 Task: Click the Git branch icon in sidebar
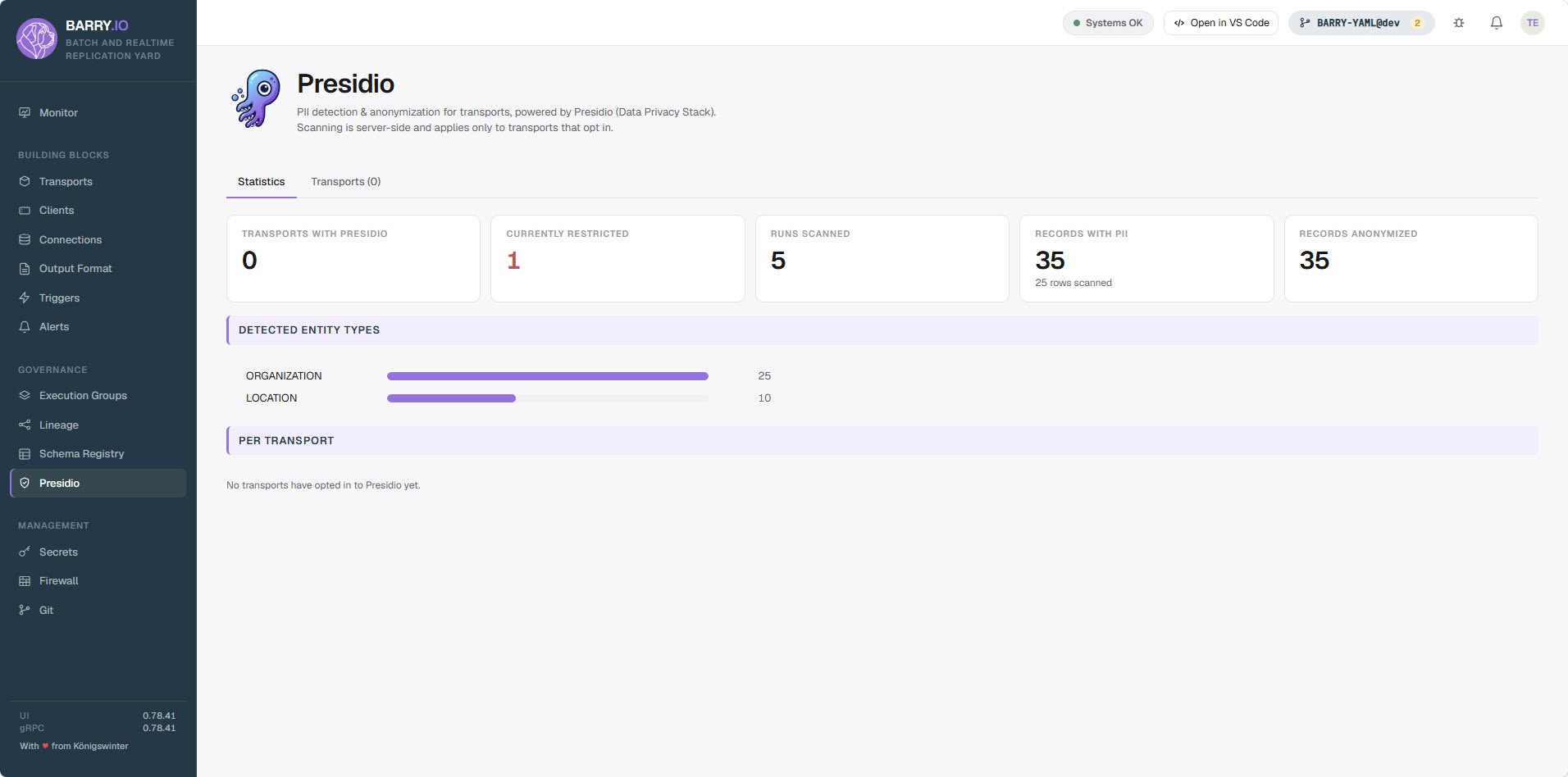coord(25,610)
